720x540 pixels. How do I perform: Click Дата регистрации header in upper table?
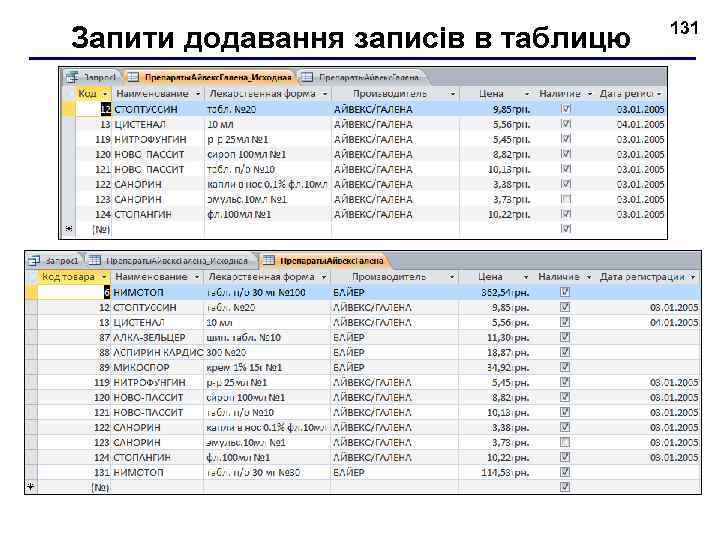coord(630,94)
